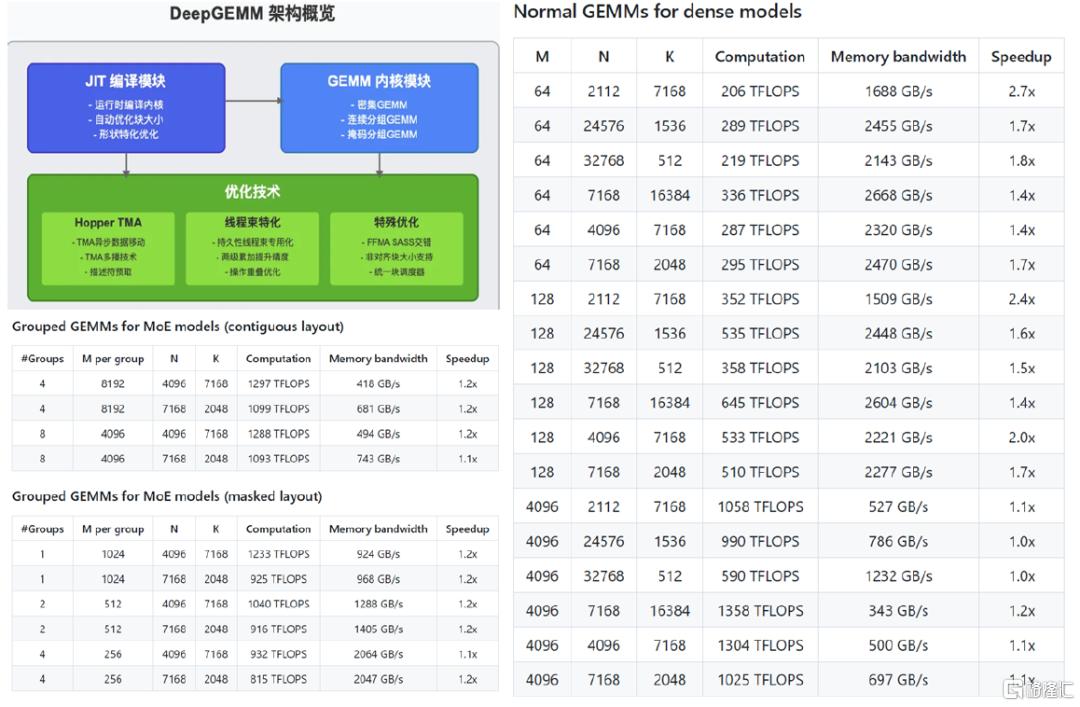Click the "681 GB/s" cell

[378, 409]
